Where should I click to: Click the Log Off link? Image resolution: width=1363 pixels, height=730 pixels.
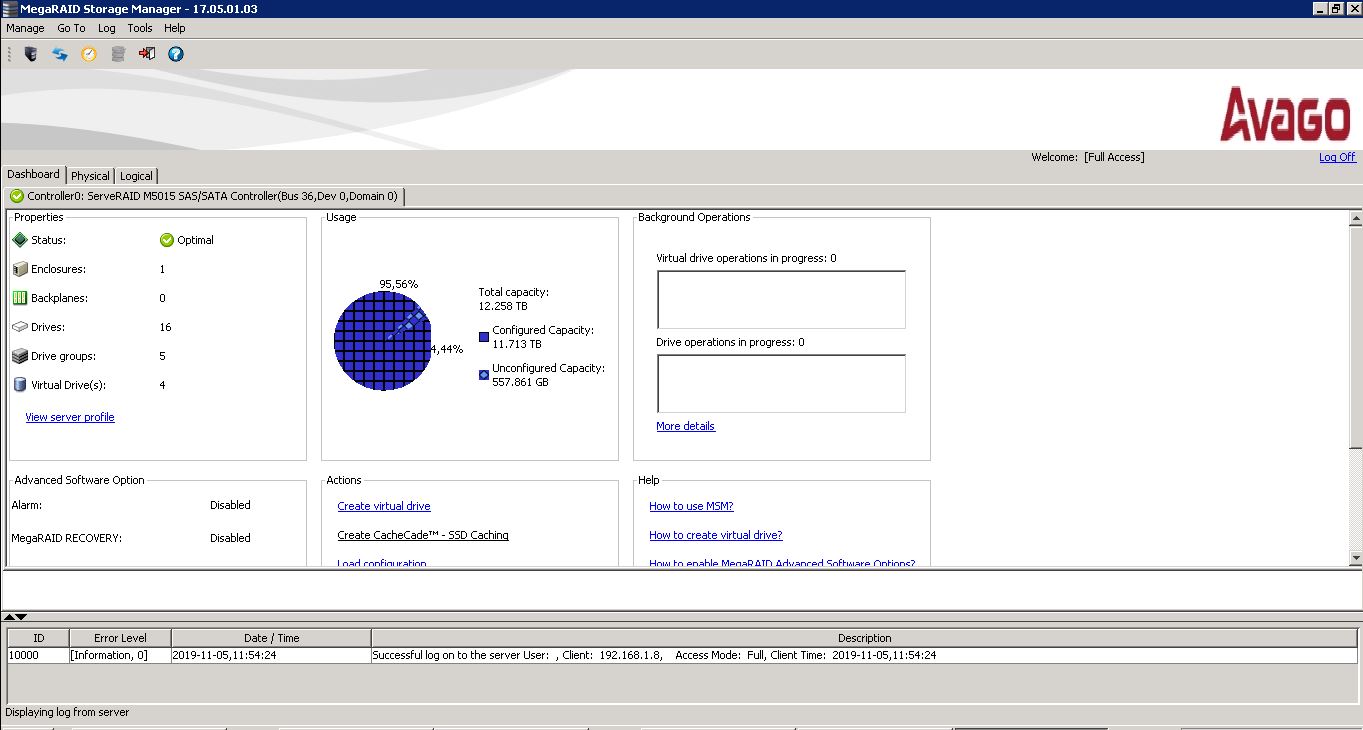click(x=1337, y=157)
